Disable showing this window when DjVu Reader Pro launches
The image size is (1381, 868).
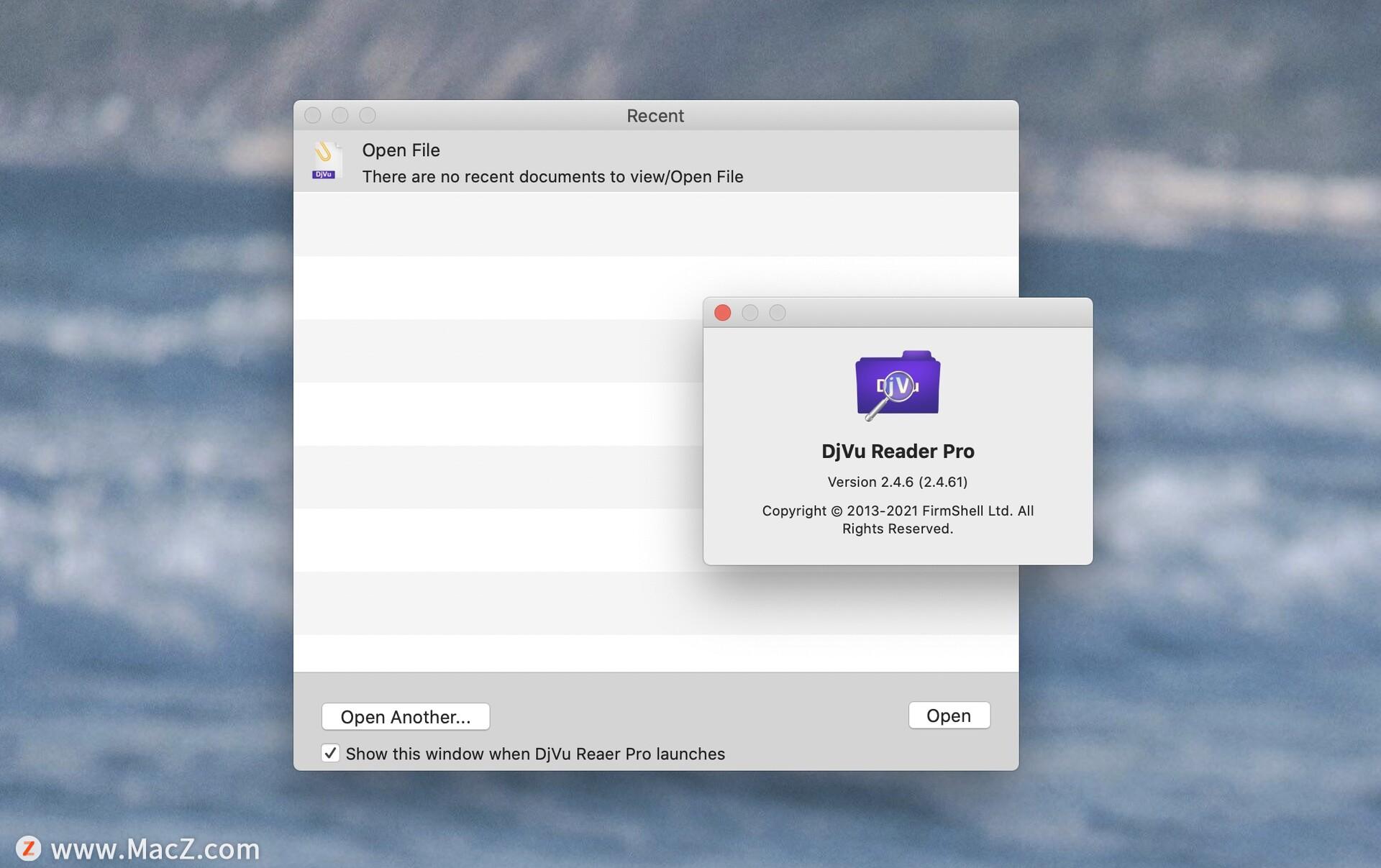tap(330, 753)
